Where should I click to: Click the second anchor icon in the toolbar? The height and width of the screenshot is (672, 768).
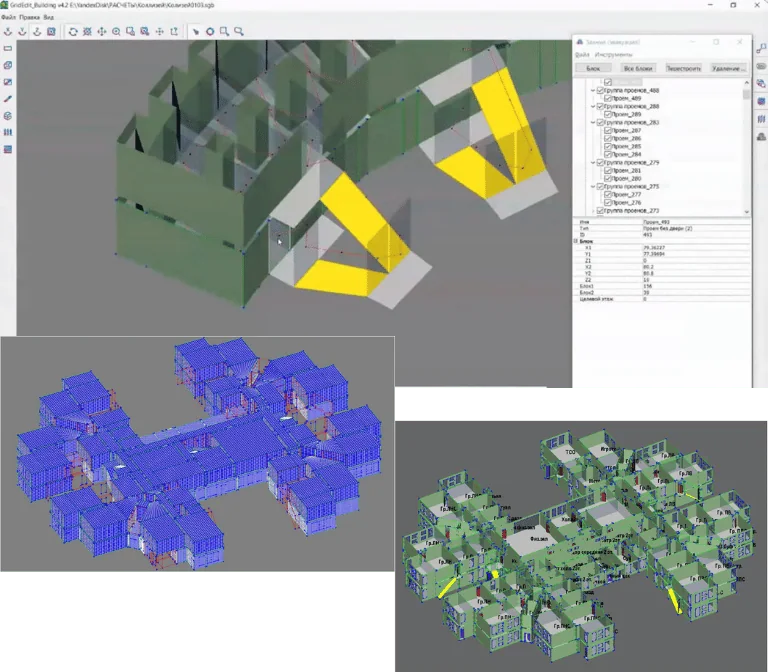(x=22, y=31)
